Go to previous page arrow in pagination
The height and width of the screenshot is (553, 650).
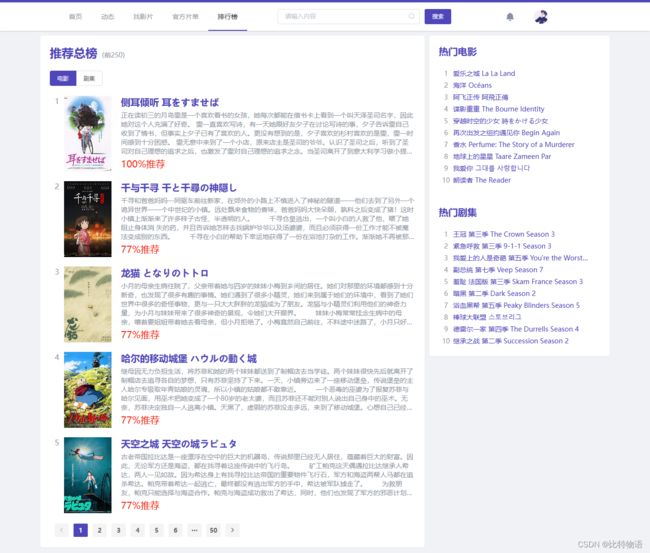(61, 530)
